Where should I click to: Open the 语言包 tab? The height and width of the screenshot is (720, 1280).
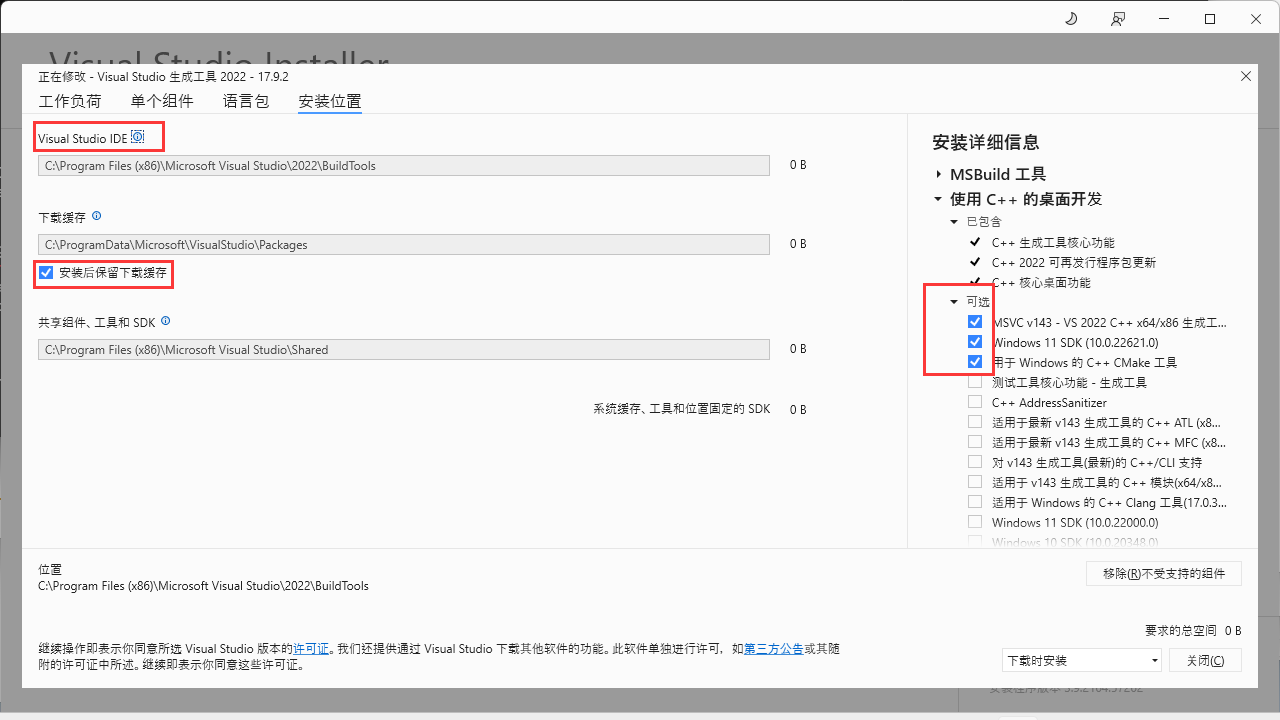point(246,101)
